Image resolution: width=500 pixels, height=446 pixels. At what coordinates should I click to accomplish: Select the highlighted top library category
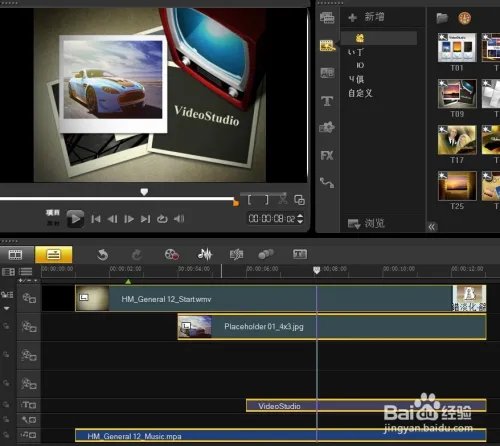point(379,38)
